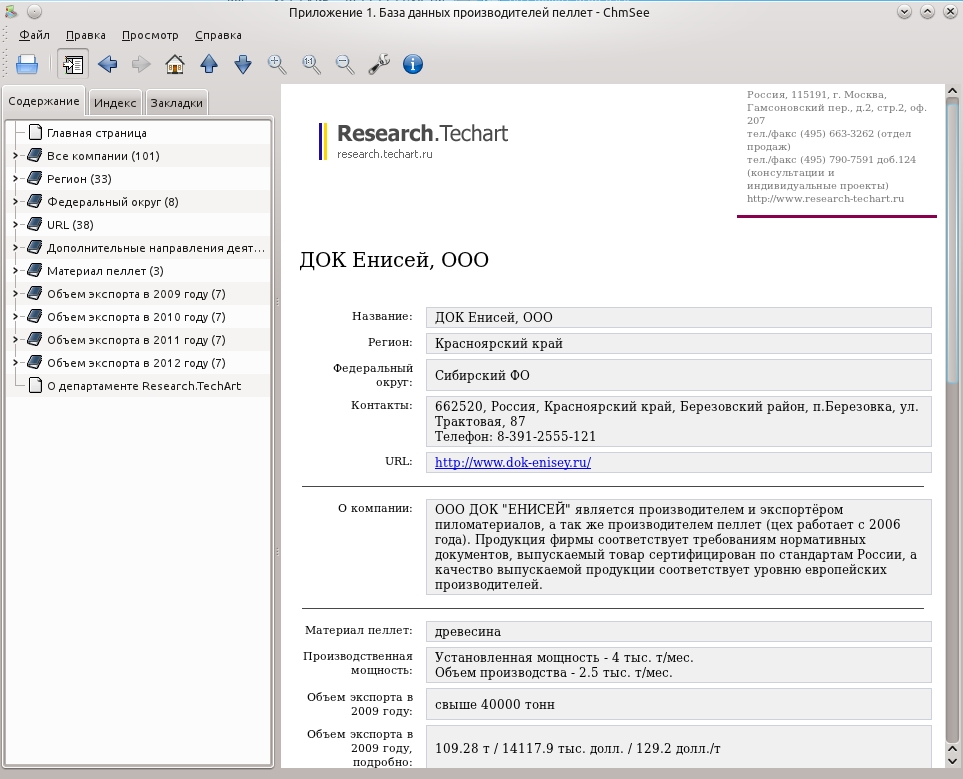Click the Research.Techart logo
The image size is (963, 779).
[x=413, y=141]
